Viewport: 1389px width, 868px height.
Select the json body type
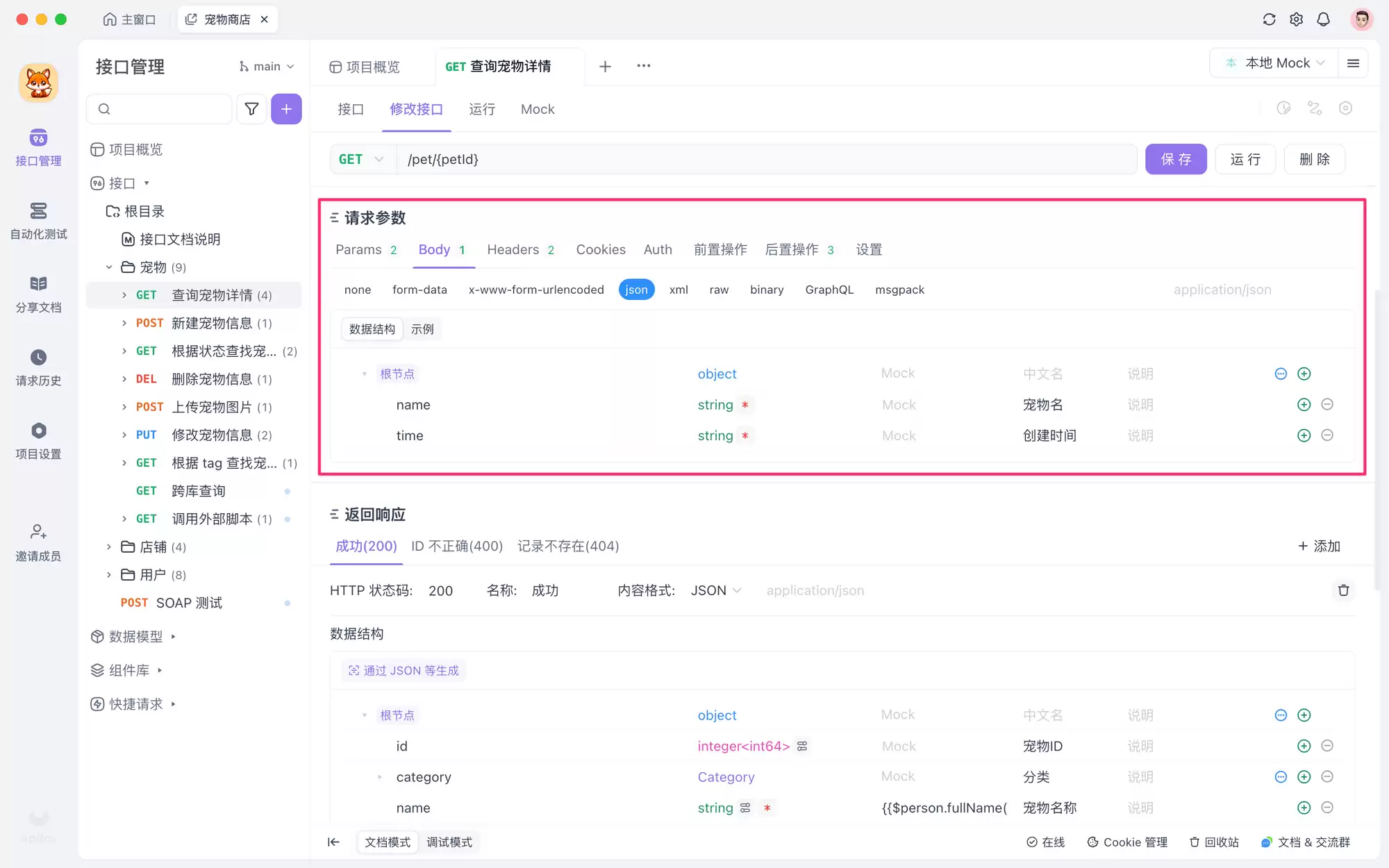click(636, 290)
